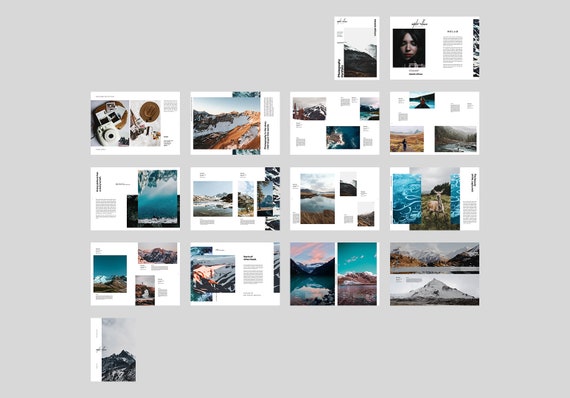Select the red mountain under teal sky photo

357,274
